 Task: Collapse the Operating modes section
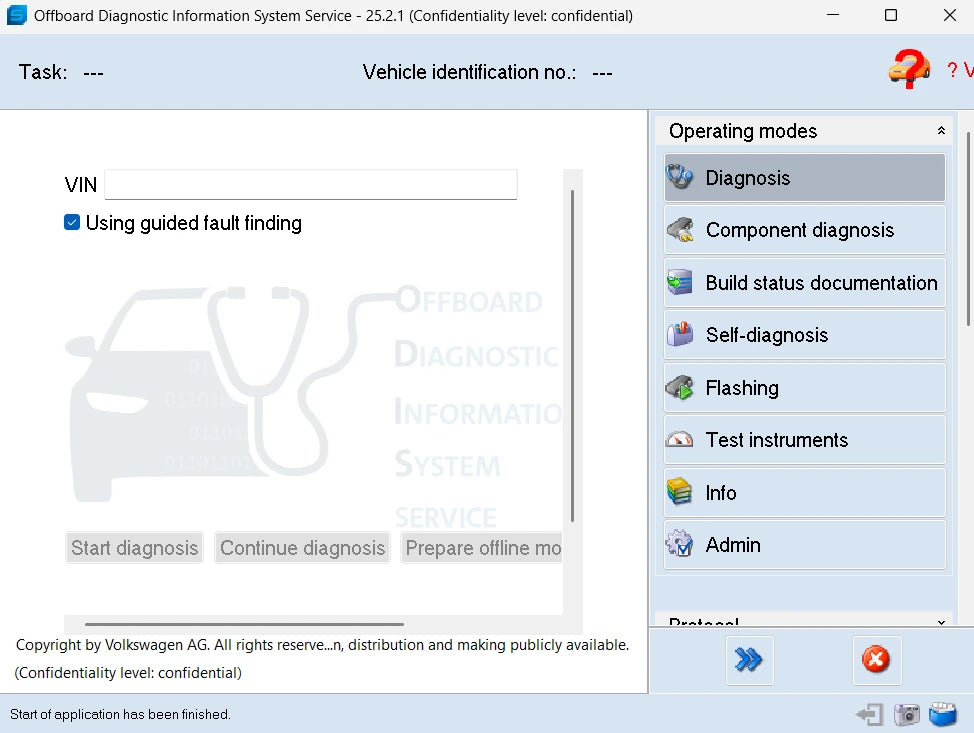click(941, 130)
